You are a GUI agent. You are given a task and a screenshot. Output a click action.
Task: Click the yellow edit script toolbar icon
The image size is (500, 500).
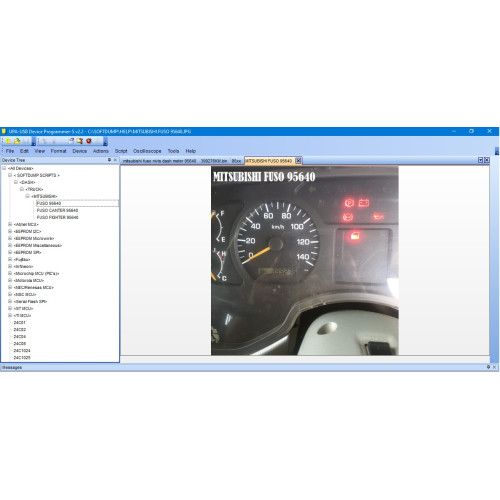pyautogui.click(x=80, y=141)
